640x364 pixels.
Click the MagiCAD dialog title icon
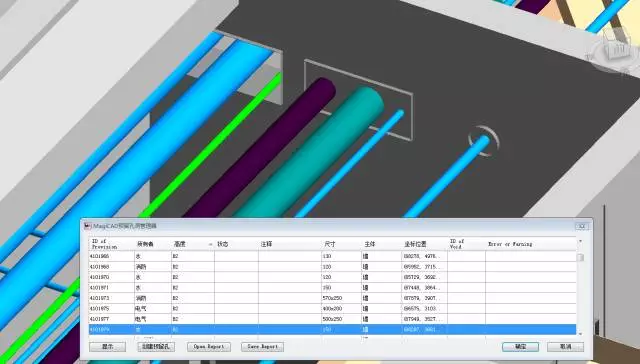tap(88, 226)
